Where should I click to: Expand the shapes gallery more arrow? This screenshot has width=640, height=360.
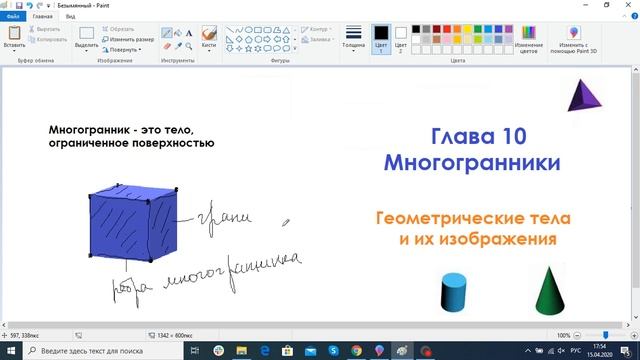coord(295,49)
